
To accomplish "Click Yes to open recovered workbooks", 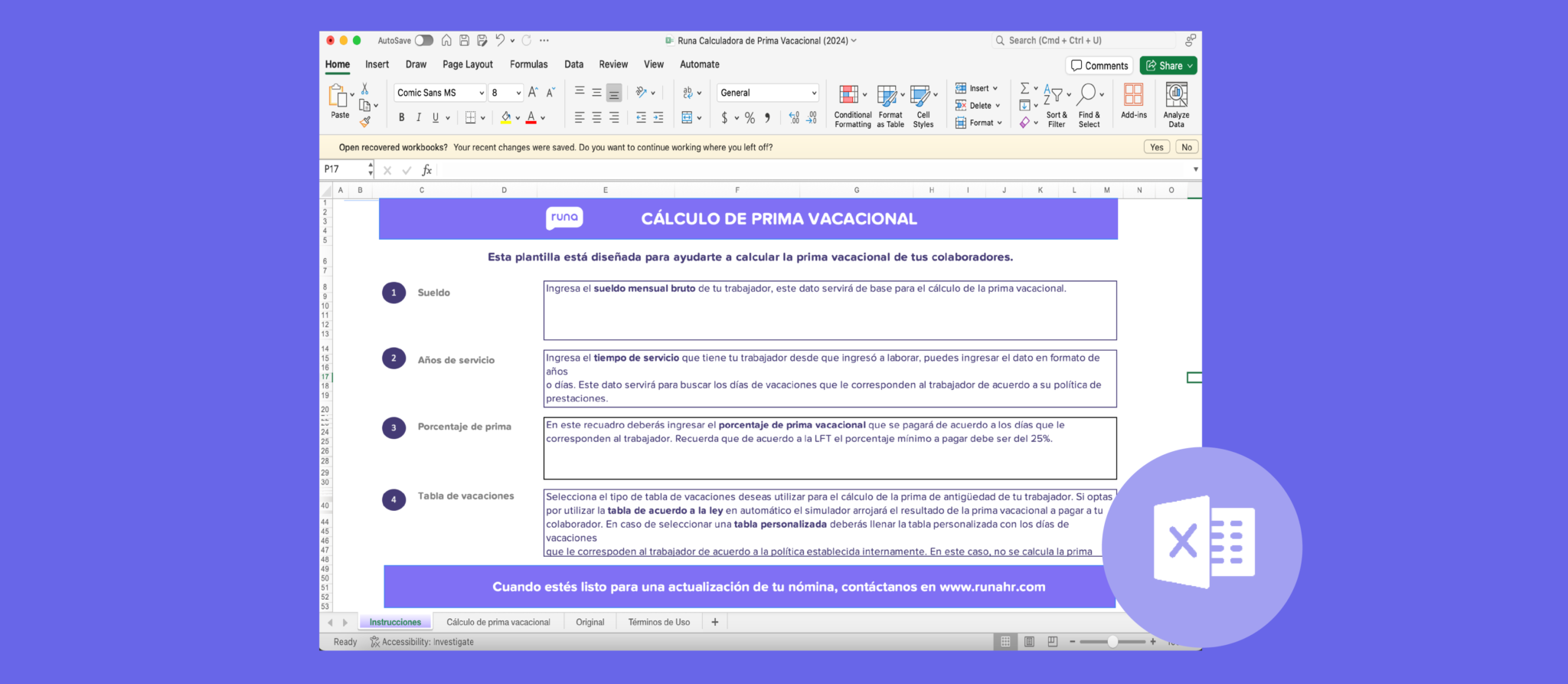I will 1157,147.
